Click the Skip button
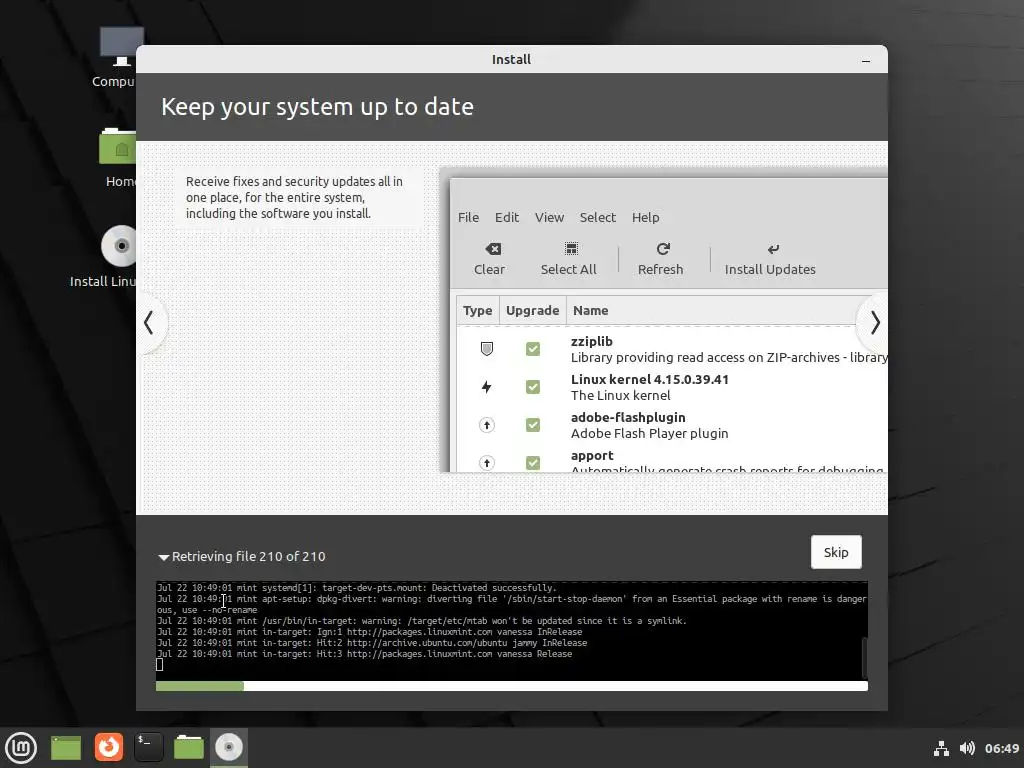This screenshot has height=768, width=1024. coord(836,552)
